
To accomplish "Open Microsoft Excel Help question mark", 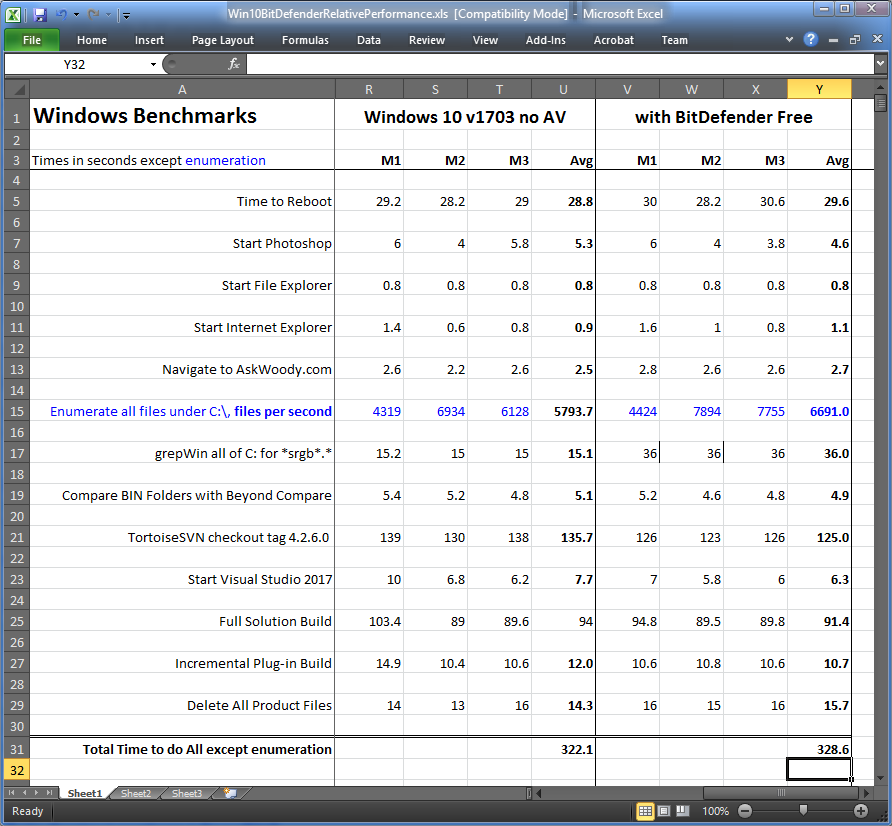I will 812,40.
